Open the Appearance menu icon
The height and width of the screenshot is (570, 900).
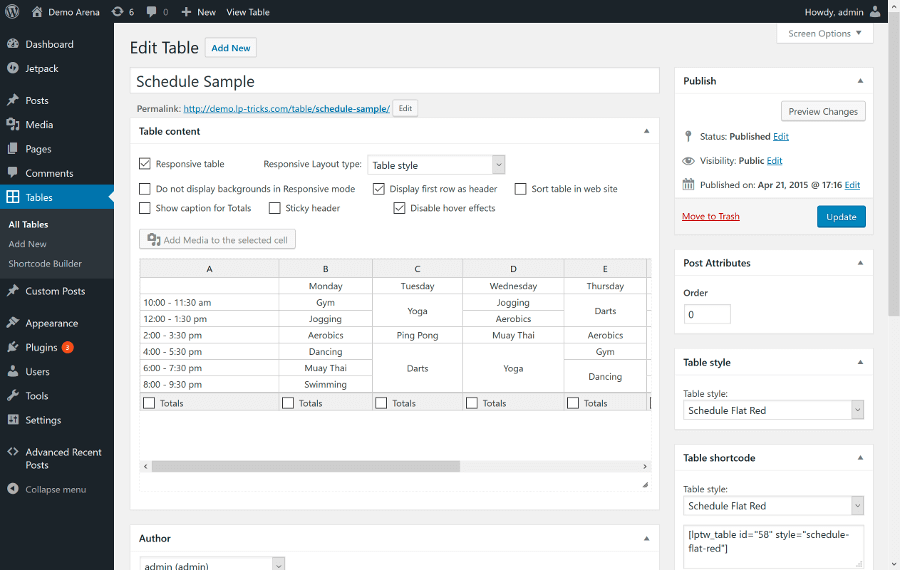pos(13,323)
